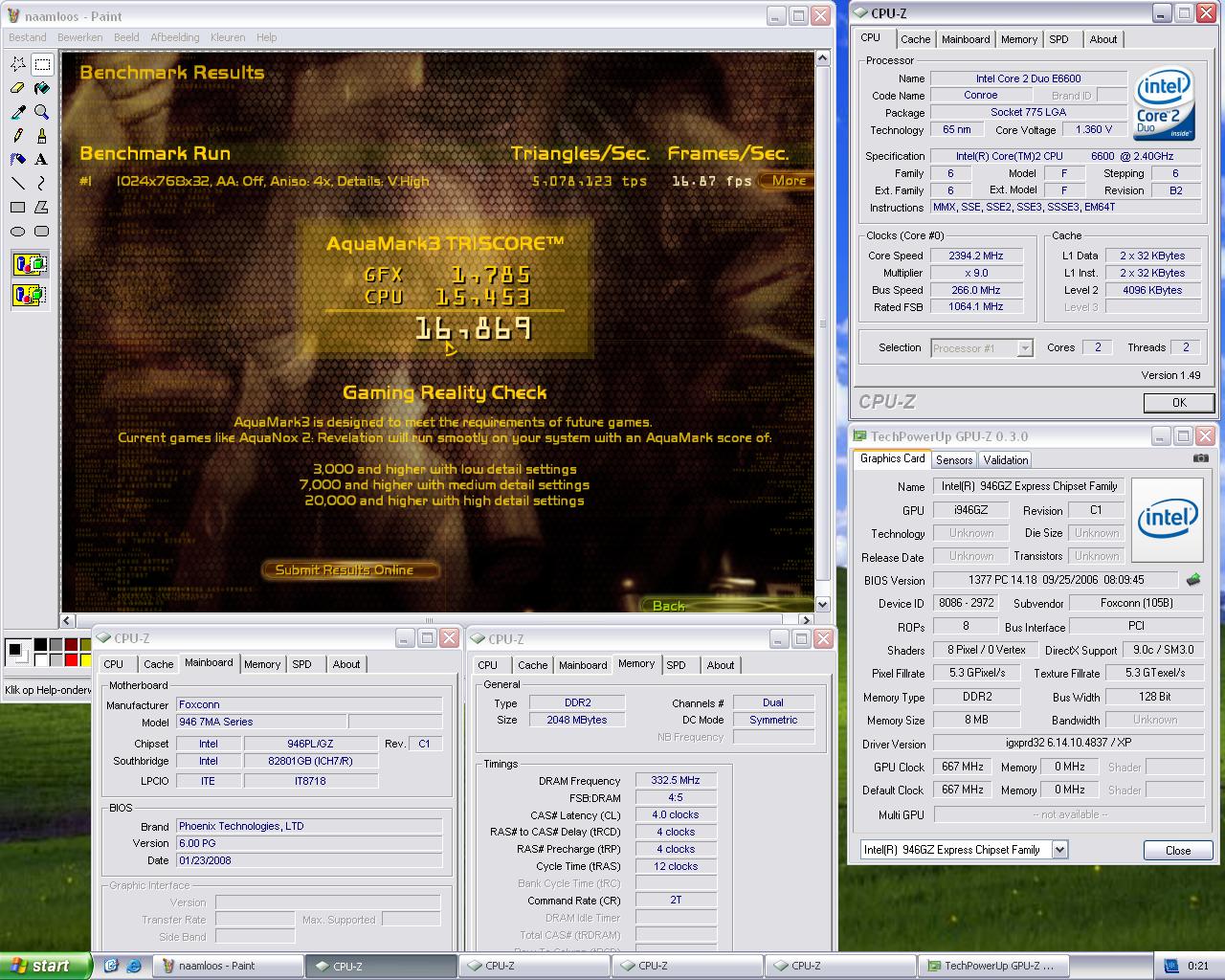Click the Intel logo in GPU-Z
Screen dimensions: 1225x980
[1168, 520]
